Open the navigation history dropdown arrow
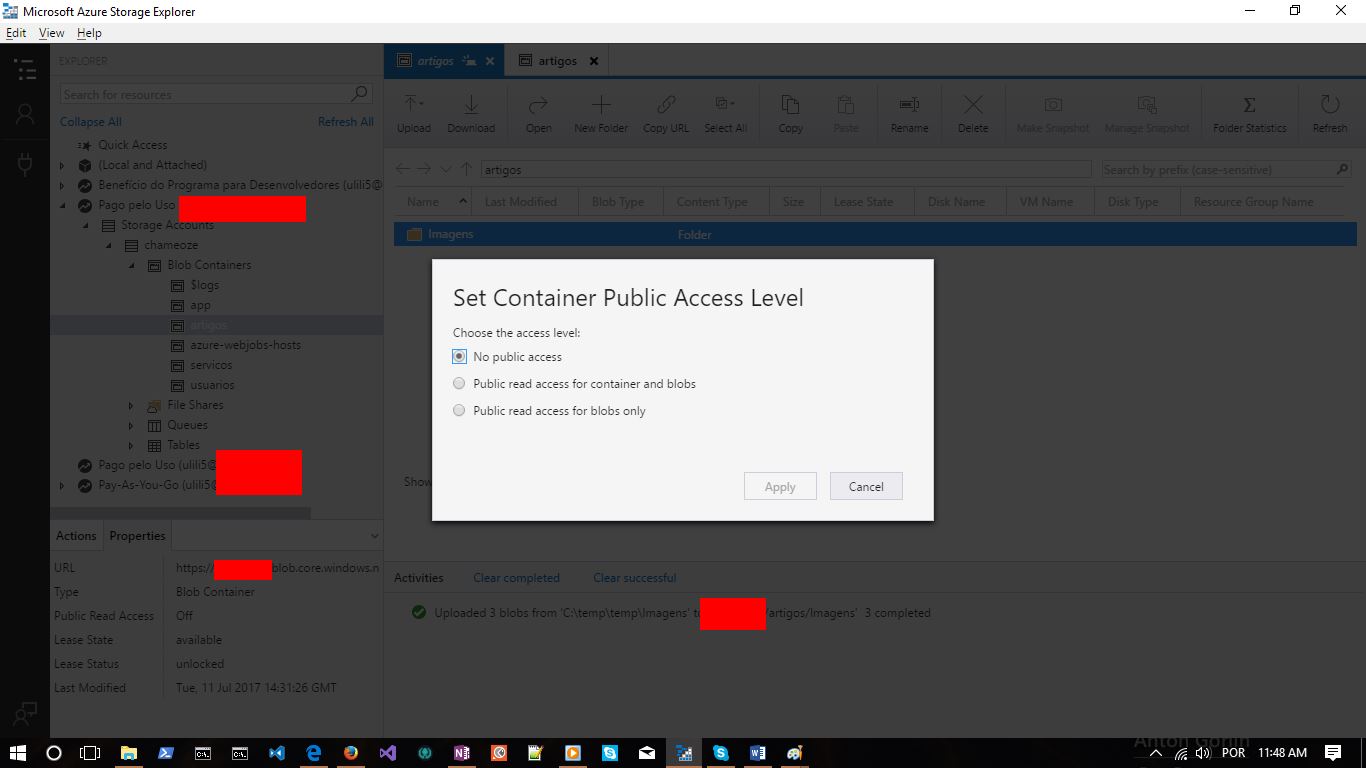 click(446, 170)
